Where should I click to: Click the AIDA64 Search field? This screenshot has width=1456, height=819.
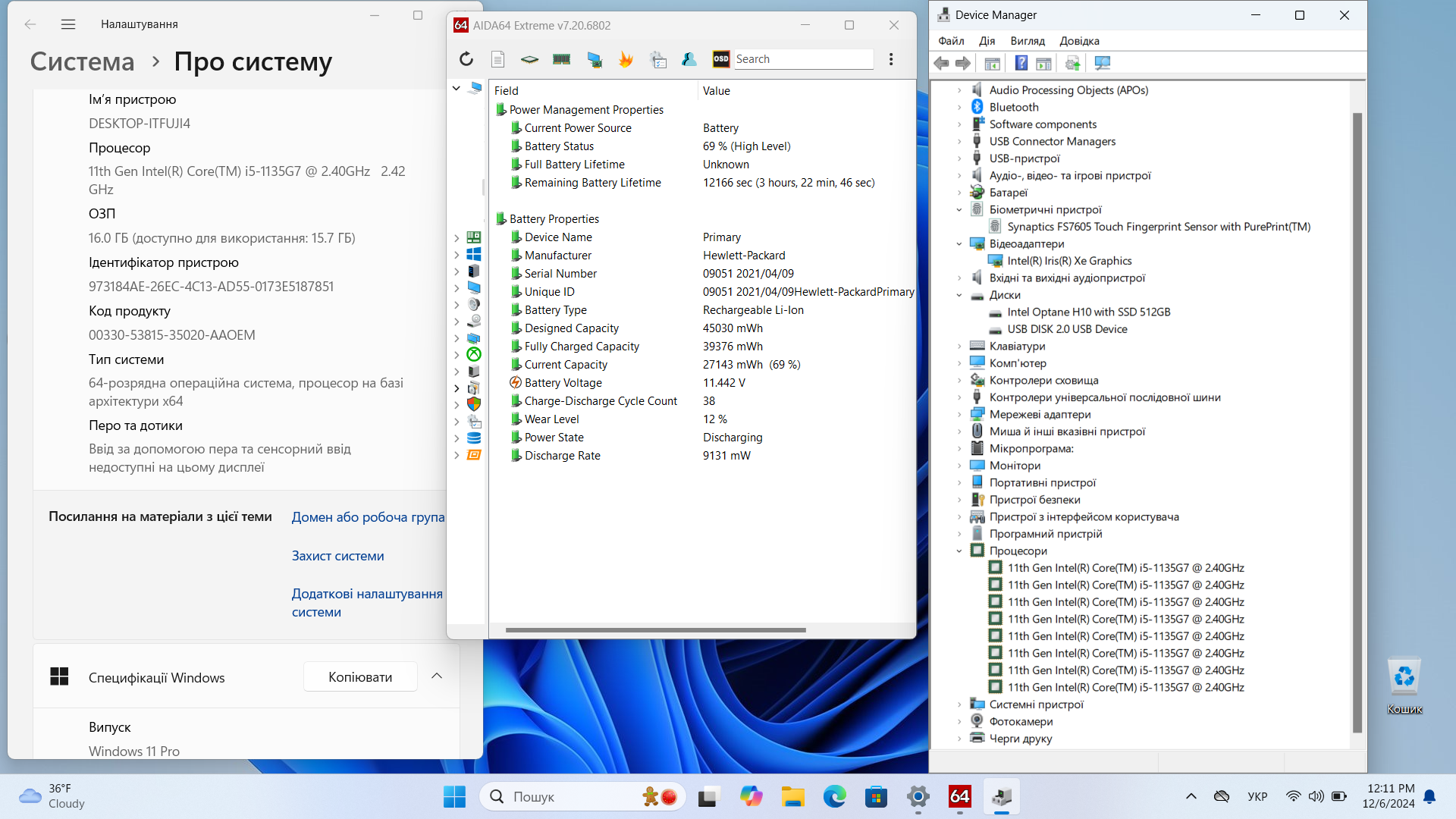[803, 59]
